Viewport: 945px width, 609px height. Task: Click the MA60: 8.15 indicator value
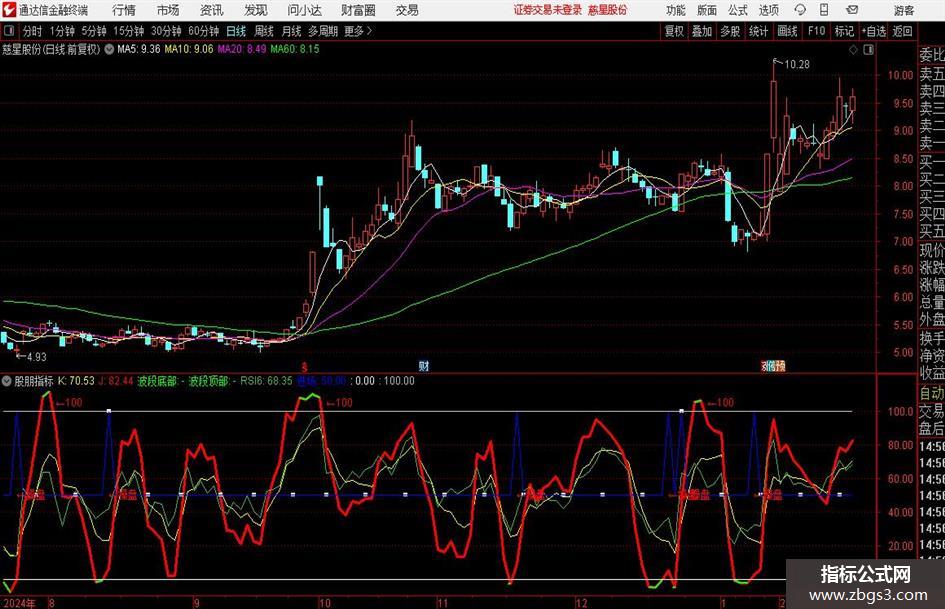coord(295,49)
